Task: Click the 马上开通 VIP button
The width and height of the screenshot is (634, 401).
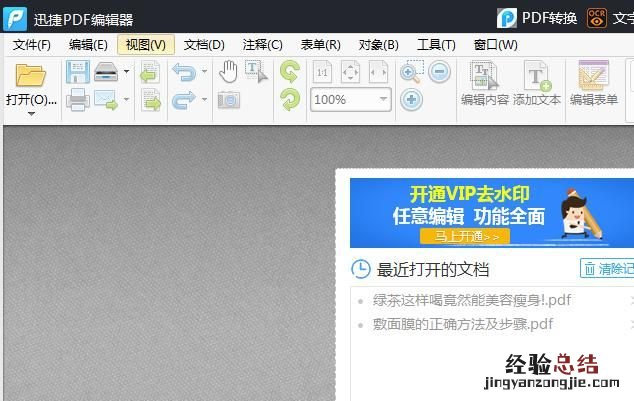Action: pyautogui.click(x=465, y=236)
